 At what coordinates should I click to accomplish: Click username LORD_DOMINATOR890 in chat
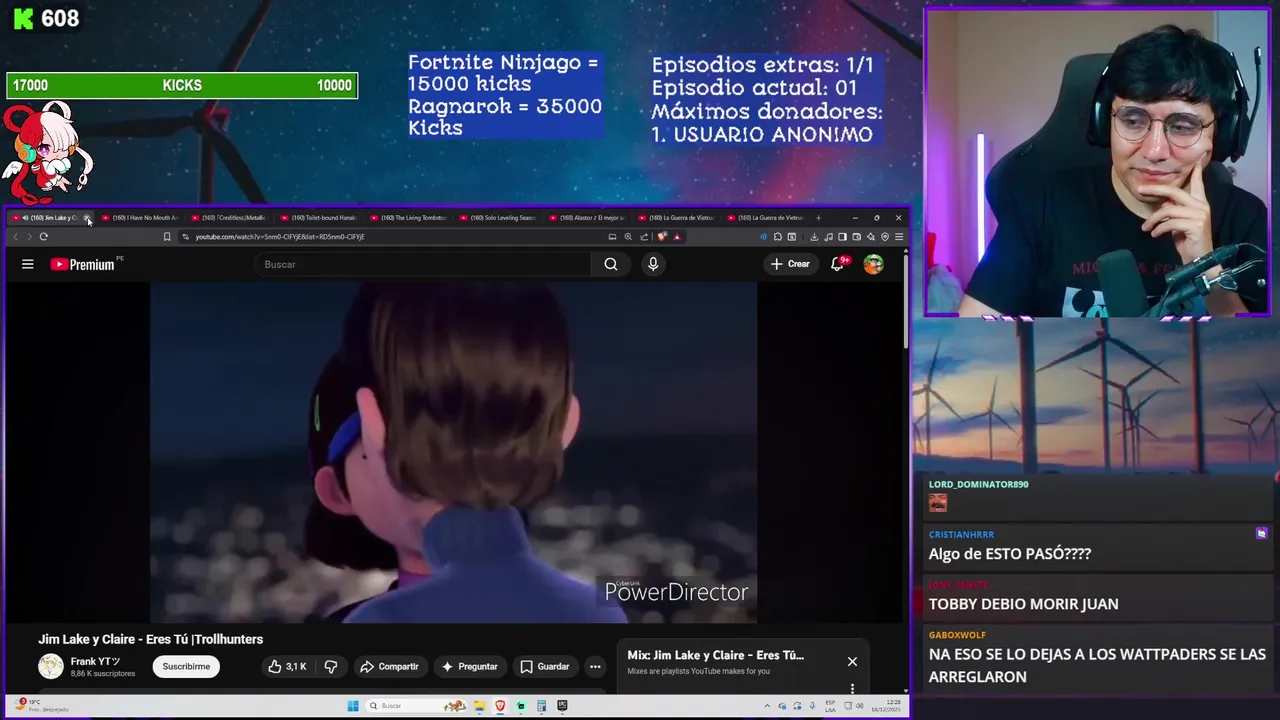[x=978, y=484]
